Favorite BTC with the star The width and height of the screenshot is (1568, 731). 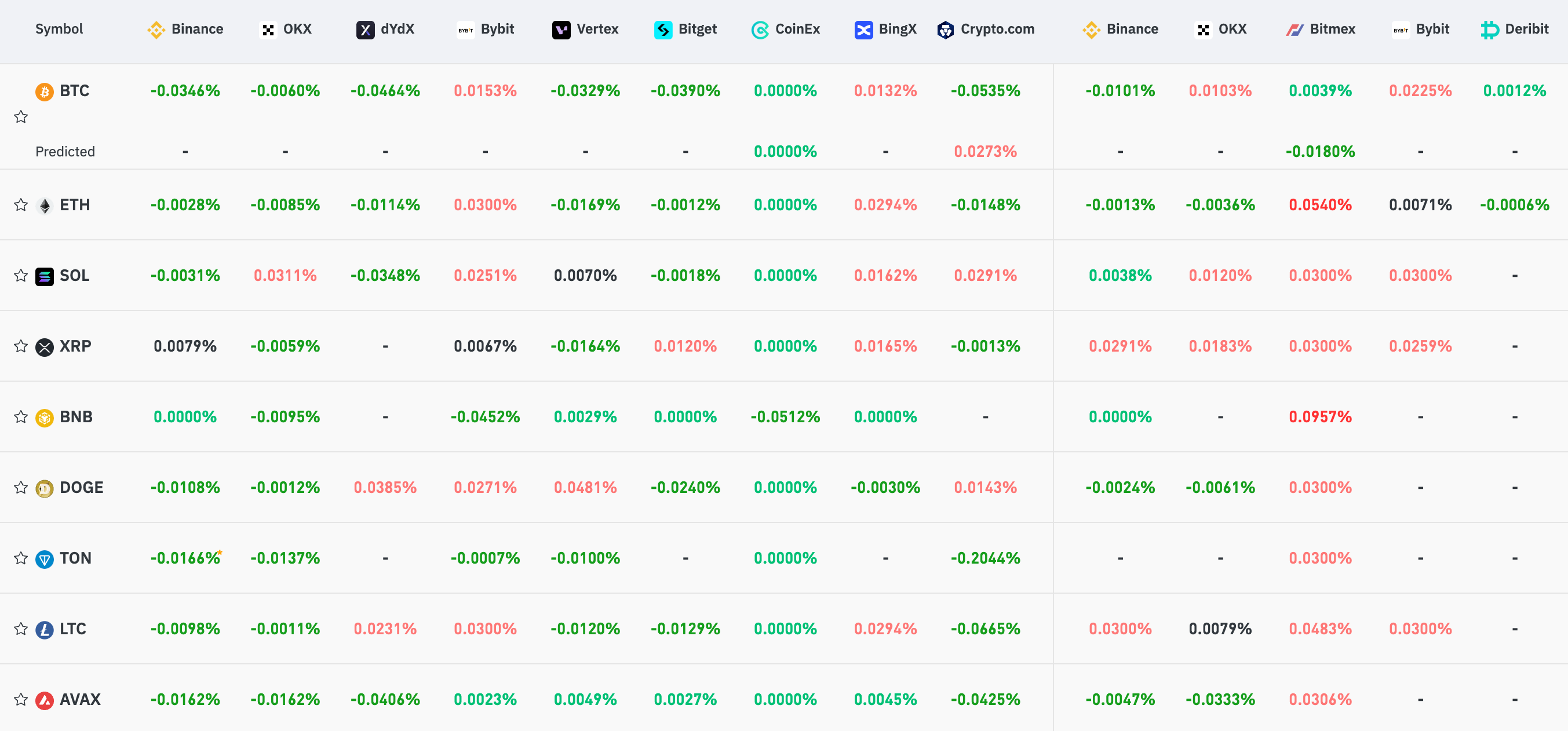pyautogui.click(x=21, y=116)
